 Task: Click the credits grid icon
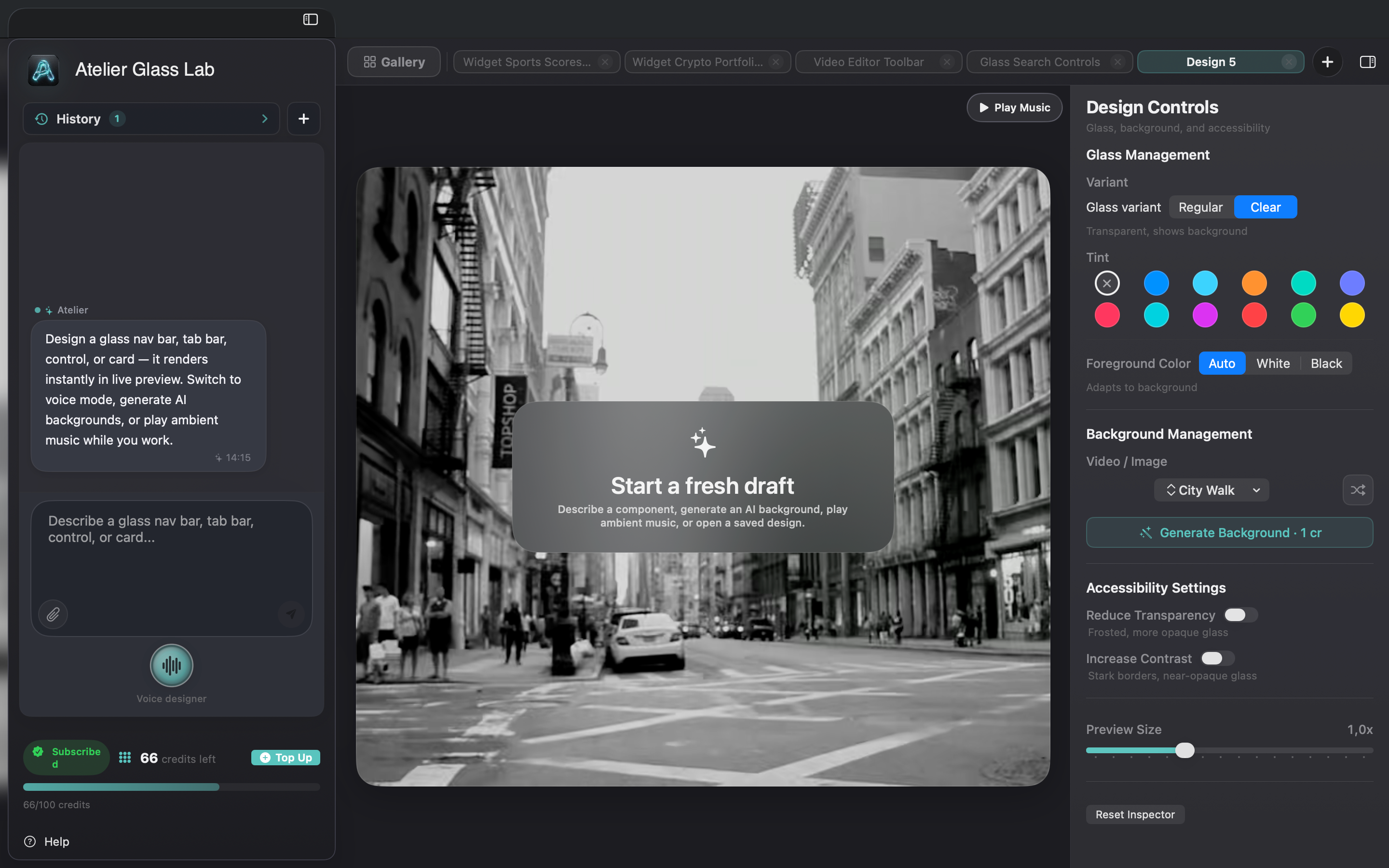pyautogui.click(x=125, y=758)
